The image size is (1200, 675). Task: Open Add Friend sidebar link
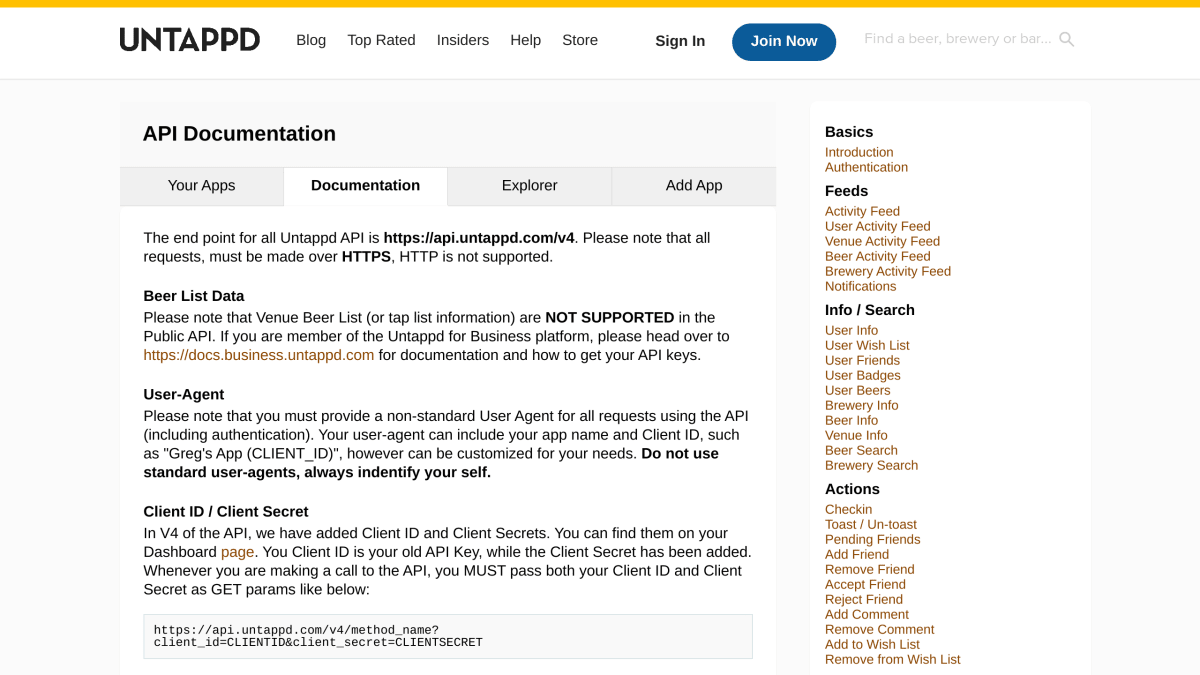(857, 555)
